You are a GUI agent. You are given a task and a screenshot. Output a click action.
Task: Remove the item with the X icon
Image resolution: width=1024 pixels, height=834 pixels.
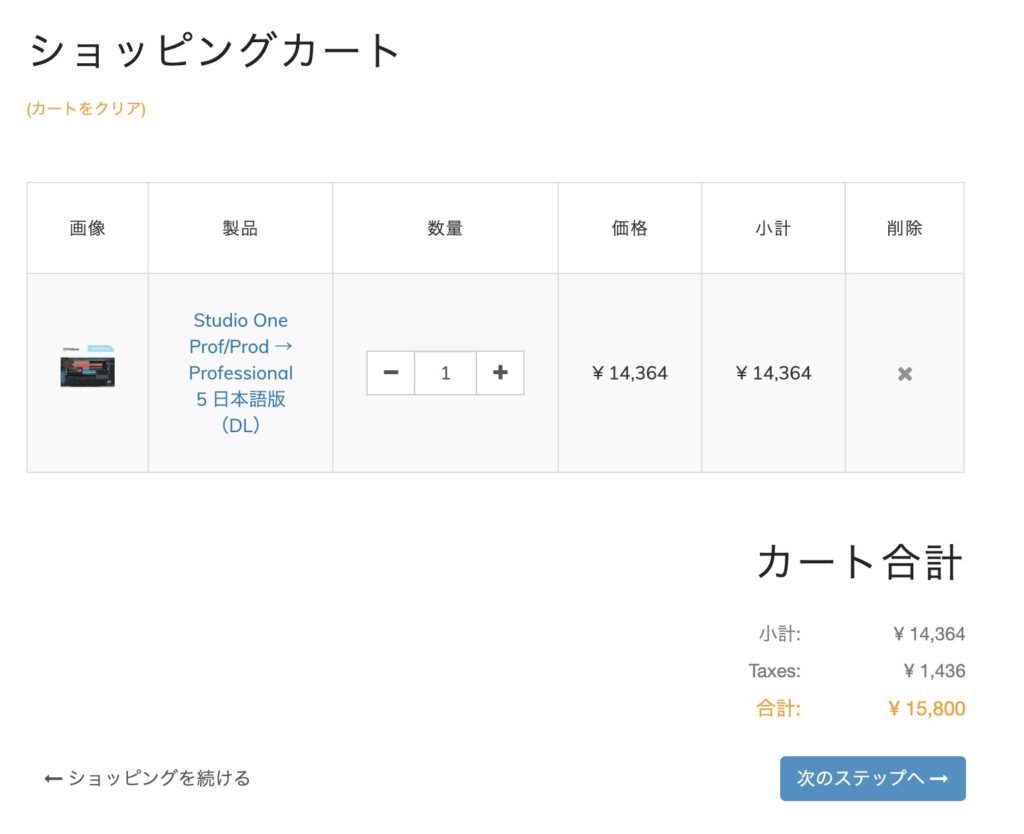[x=905, y=374]
